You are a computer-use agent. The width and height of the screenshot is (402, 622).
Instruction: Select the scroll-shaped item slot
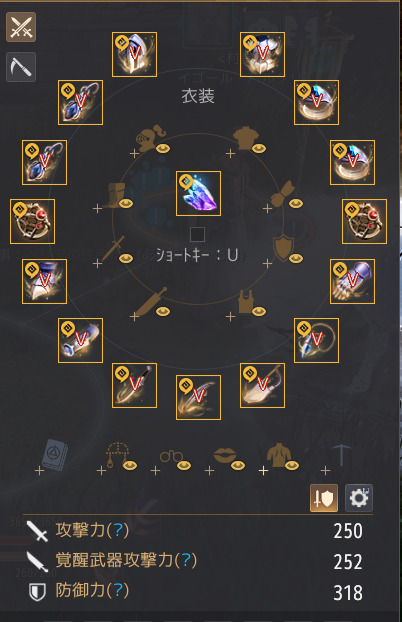point(81,340)
